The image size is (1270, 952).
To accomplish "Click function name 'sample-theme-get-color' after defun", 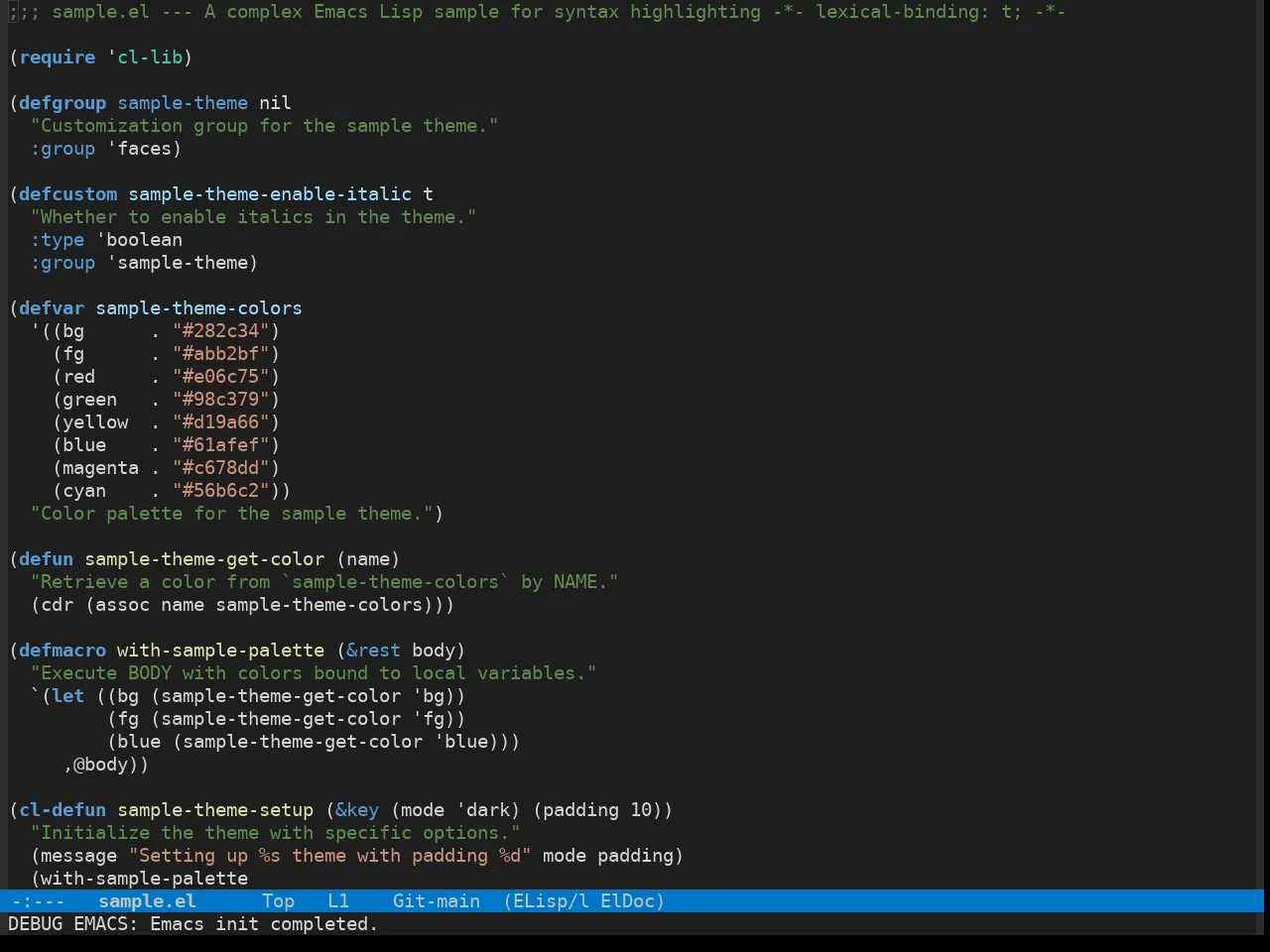I will (x=204, y=558).
